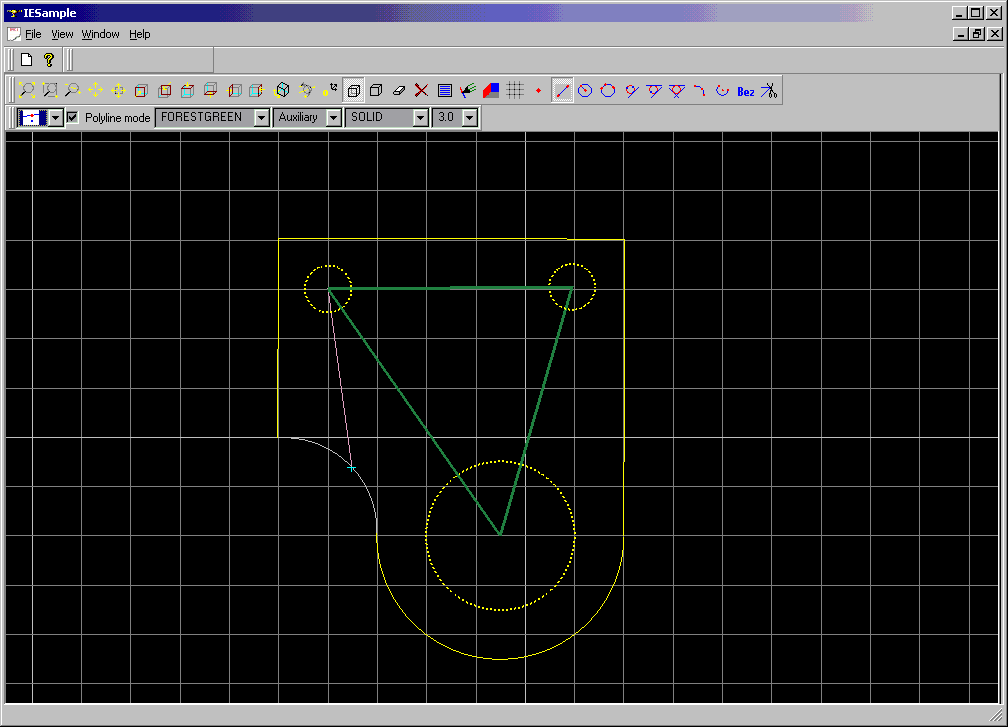Click the red and blue solid icon

pyautogui.click(x=491, y=91)
